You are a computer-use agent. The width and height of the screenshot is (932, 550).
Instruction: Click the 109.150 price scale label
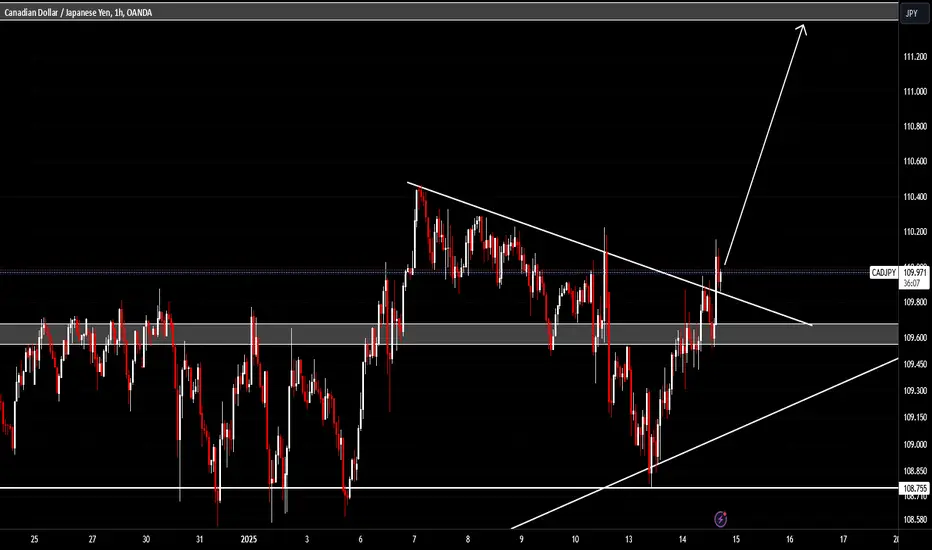coord(915,417)
